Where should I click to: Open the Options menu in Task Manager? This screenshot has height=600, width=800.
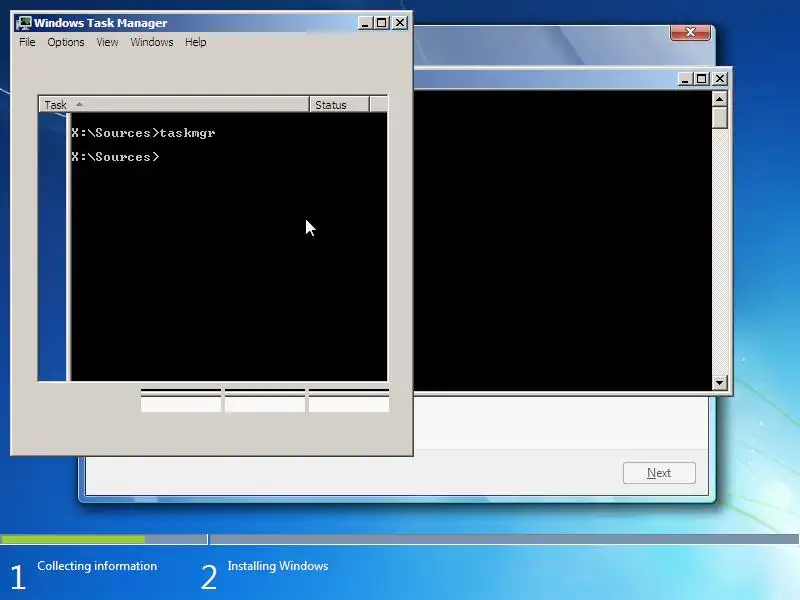(x=66, y=42)
